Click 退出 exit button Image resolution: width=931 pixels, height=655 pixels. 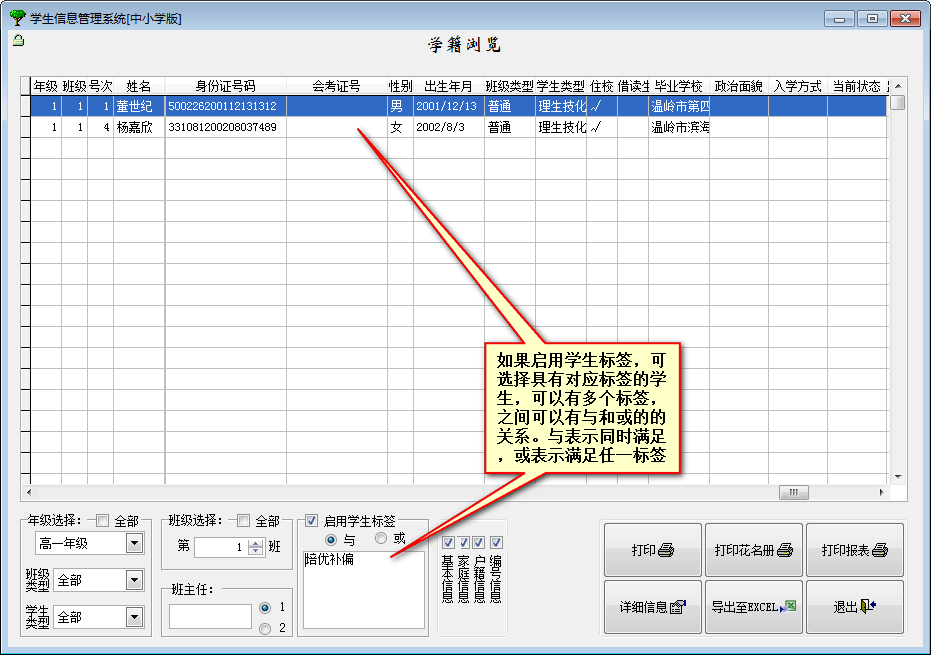point(854,607)
